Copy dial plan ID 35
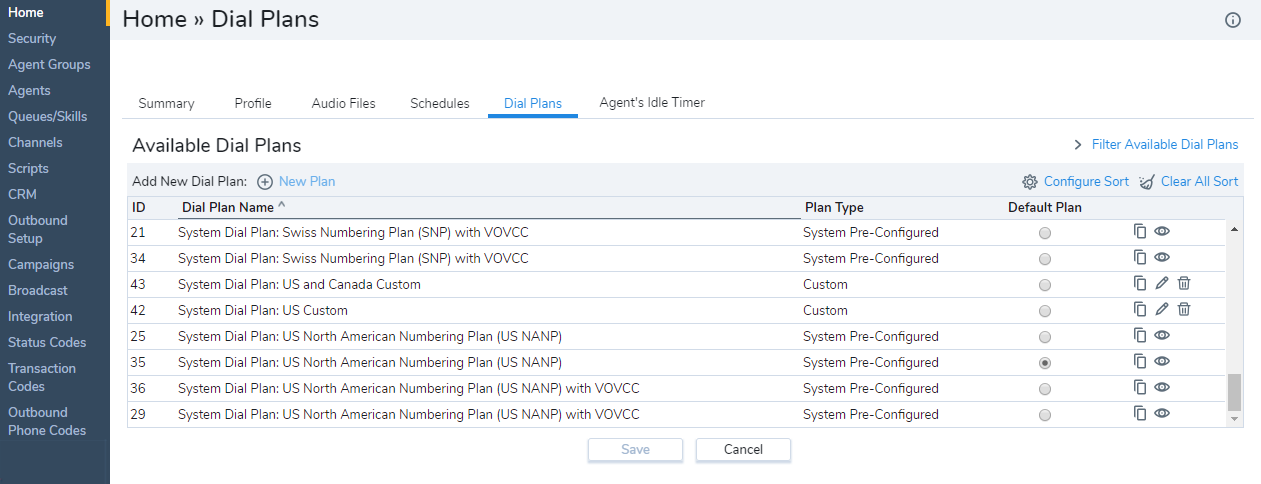Image resolution: width=1261 pixels, height=484 pixels. click(x=1140, y=361)
